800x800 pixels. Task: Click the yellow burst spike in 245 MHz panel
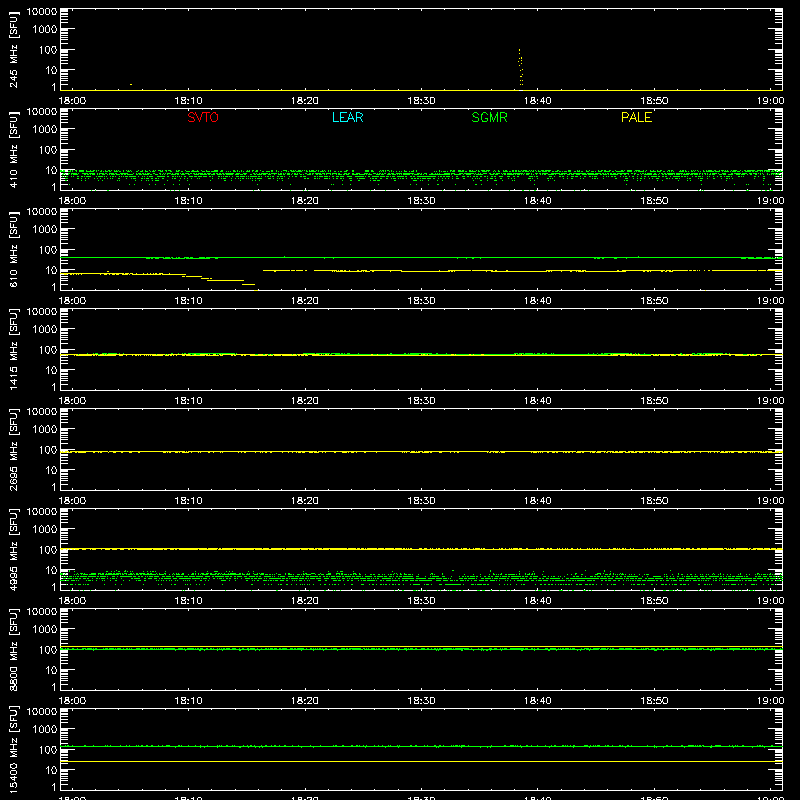point(520,67)
